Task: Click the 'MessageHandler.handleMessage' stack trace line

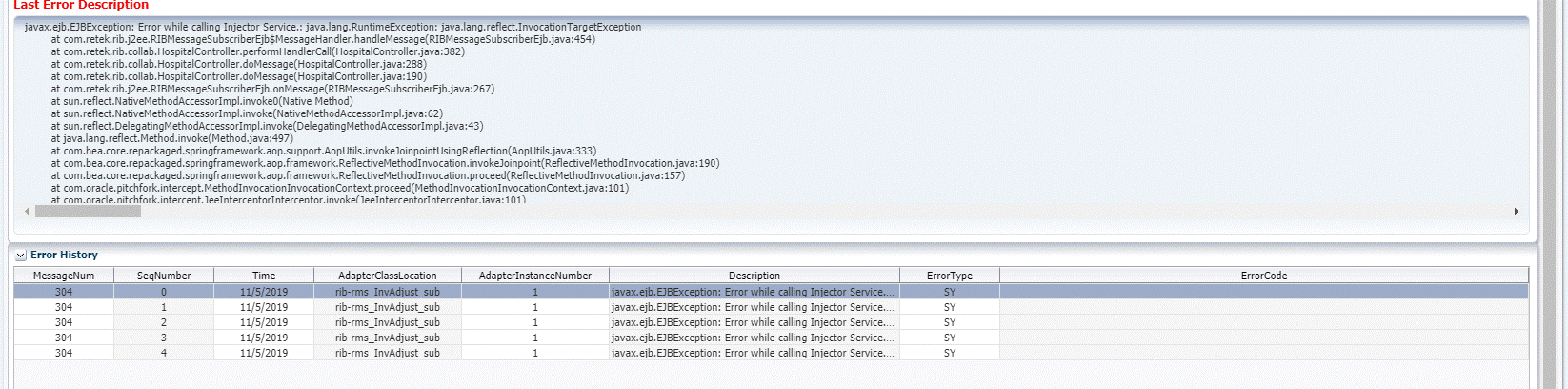Action: 323,39
